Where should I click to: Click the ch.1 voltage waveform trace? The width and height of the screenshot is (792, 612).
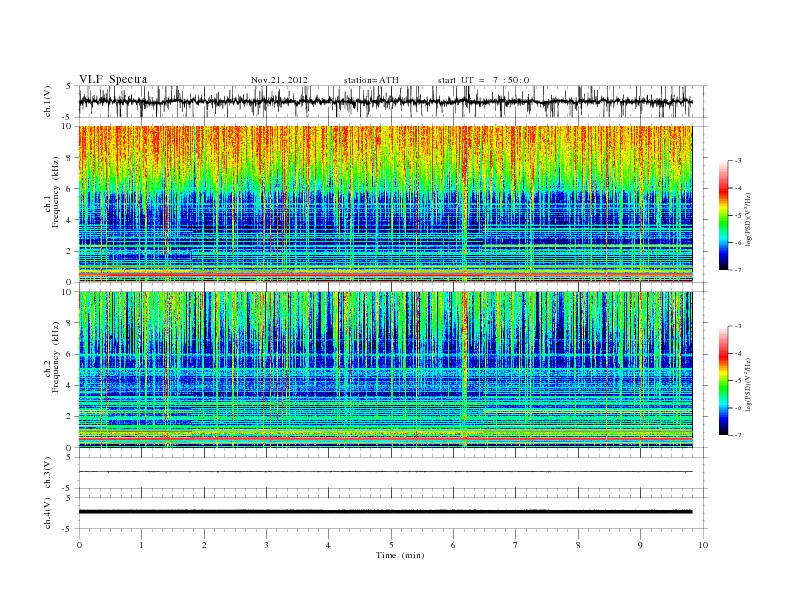385,101
